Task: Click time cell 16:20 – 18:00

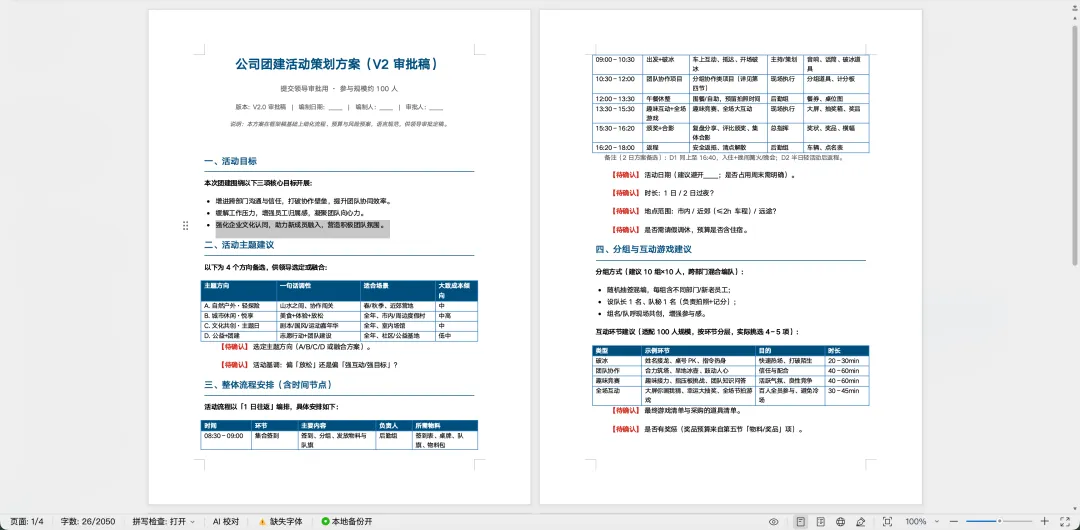Action: [x=618, y=147]
